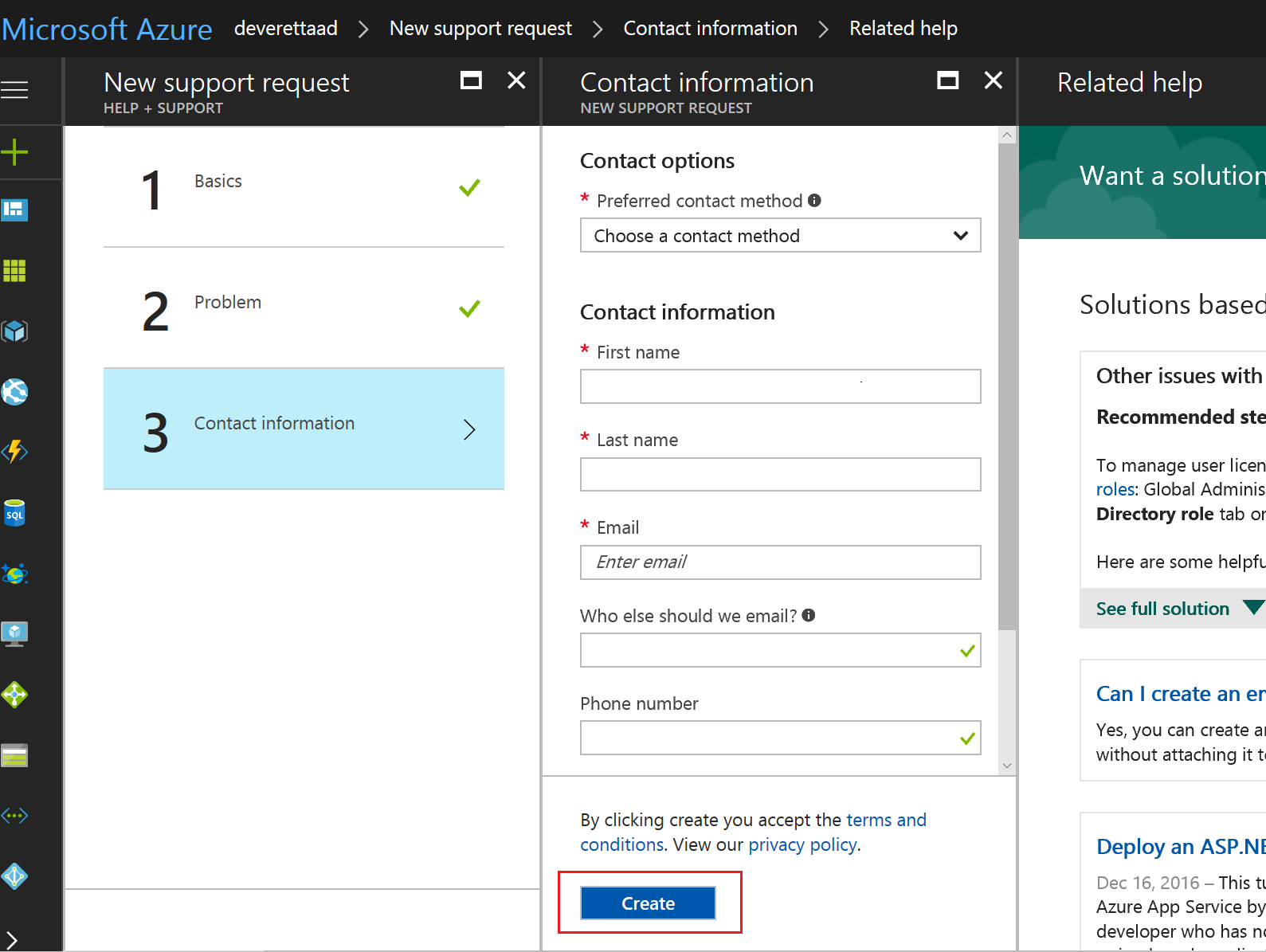This screenshot has height=952, width=1266.
Task: Click New support request breadcrumb
Action: 480,29
